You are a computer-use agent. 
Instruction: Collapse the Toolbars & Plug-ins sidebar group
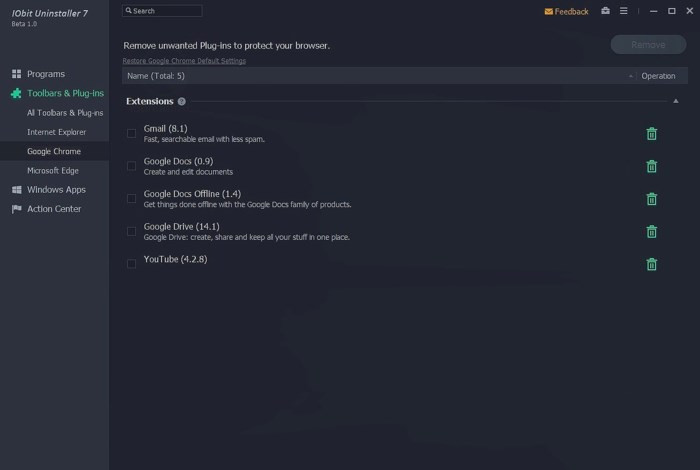pos(65,93)
